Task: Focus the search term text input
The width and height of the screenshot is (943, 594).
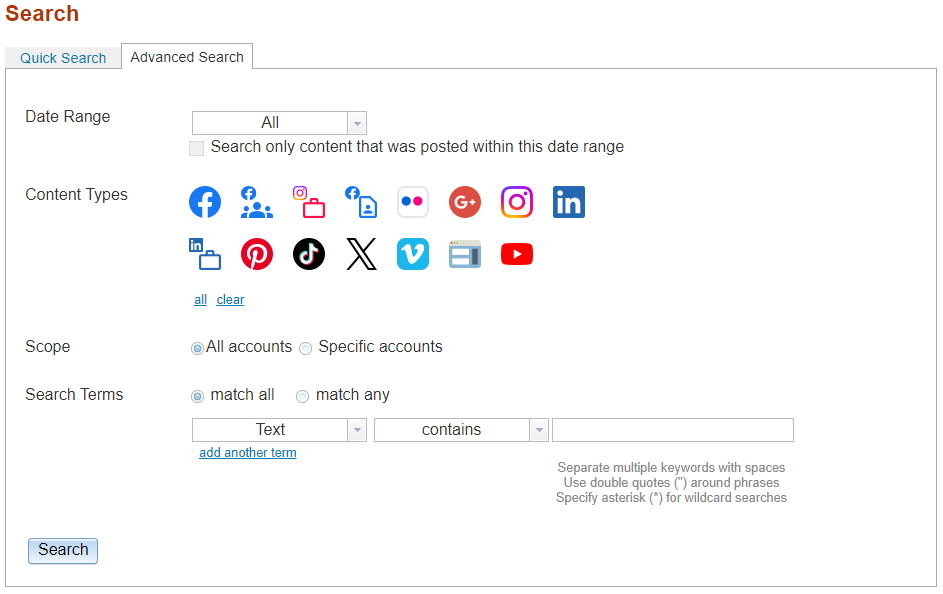Action: (673, 430)
